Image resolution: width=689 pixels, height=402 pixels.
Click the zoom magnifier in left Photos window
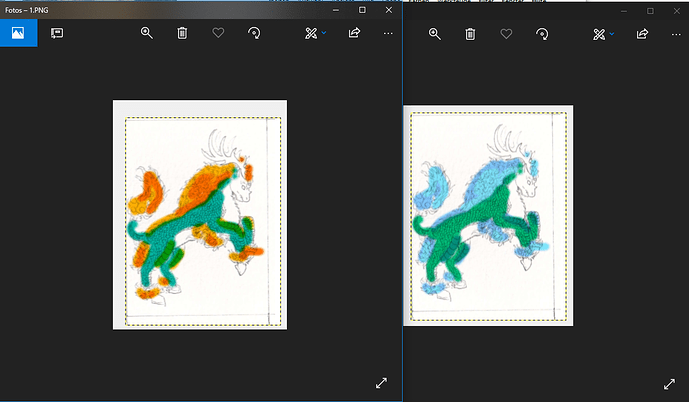[147, 33]
